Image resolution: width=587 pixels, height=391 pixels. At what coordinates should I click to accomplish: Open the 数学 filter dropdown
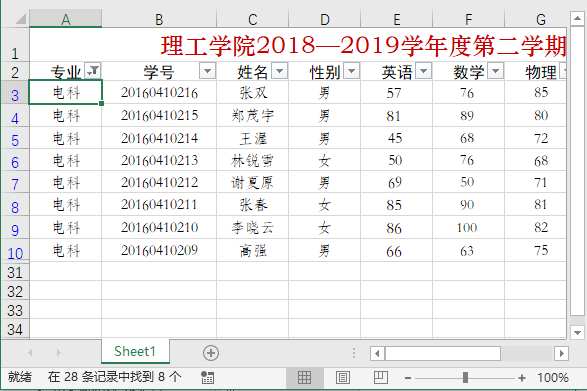495,70
